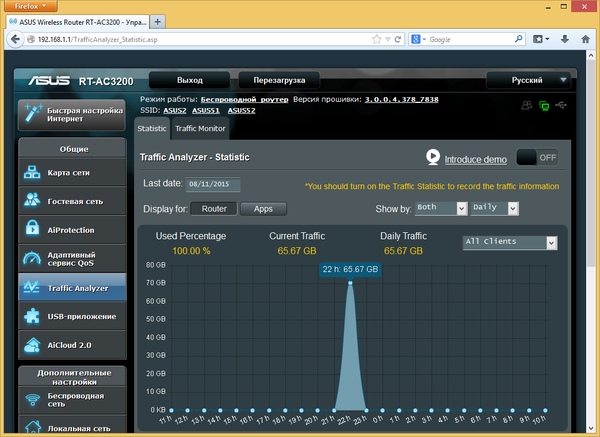Open the local network house icon
The image size is (600, 437).
[33, 427]
